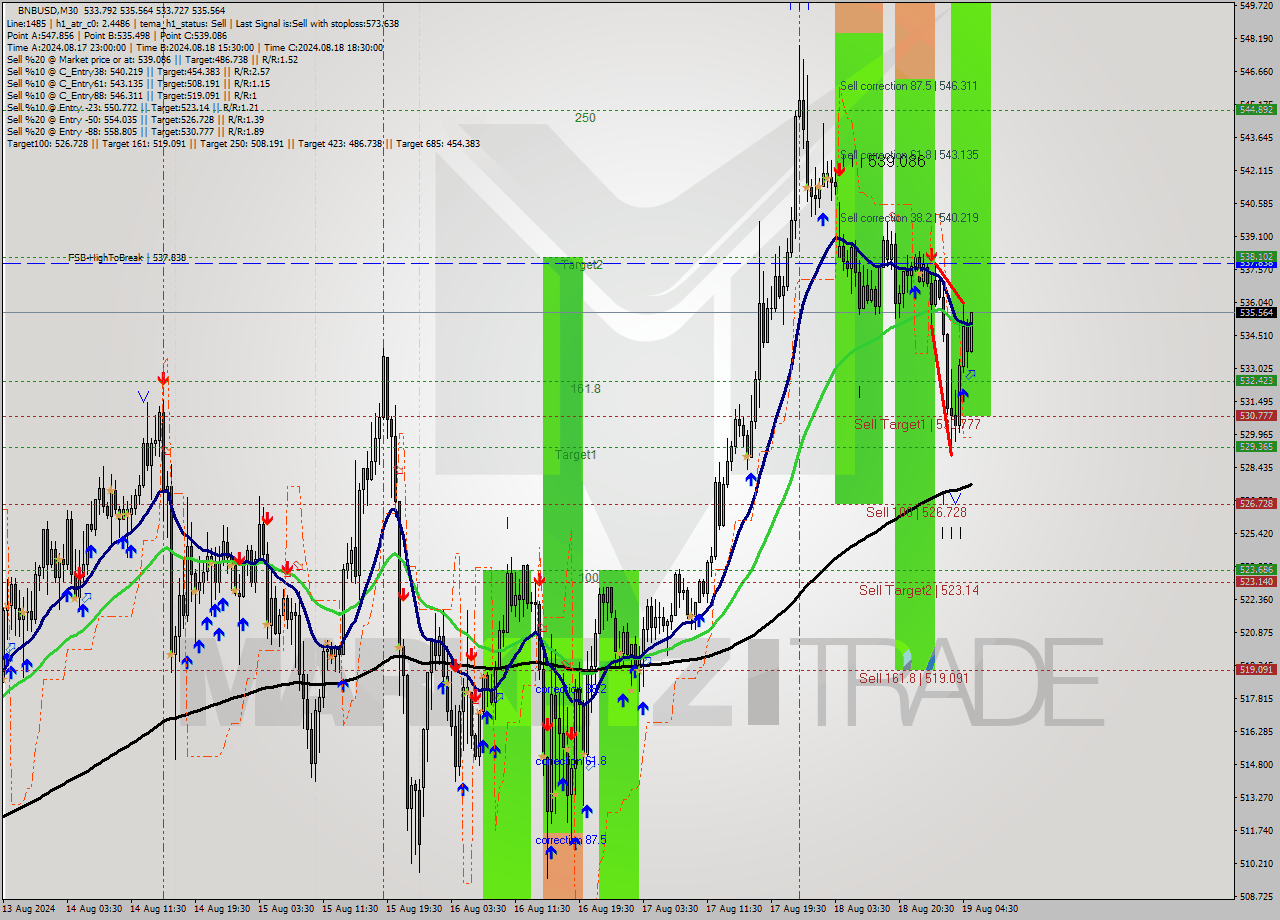Click the '14 Aug 19:30' time axis label
The width and height of the screenshot is (1280, 920).
click(x=222, y=909)
